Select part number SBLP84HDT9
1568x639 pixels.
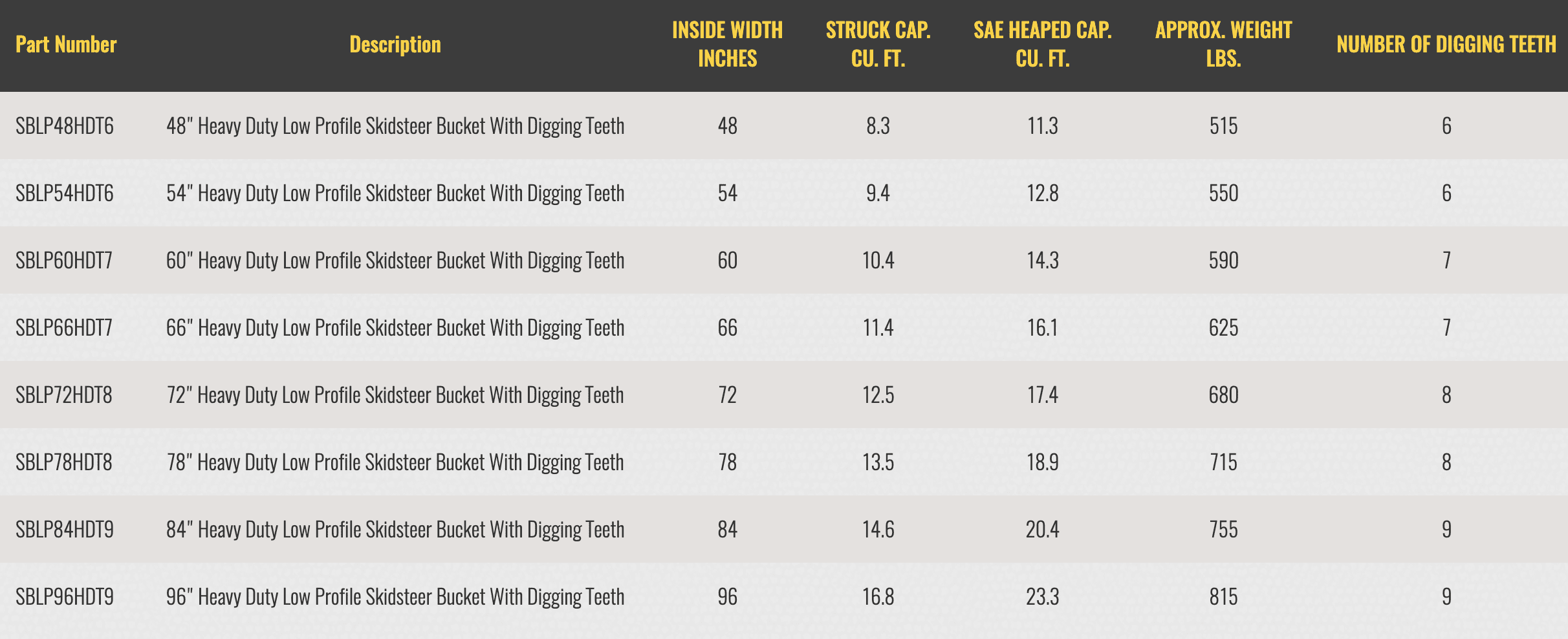[x=65, y=529]
